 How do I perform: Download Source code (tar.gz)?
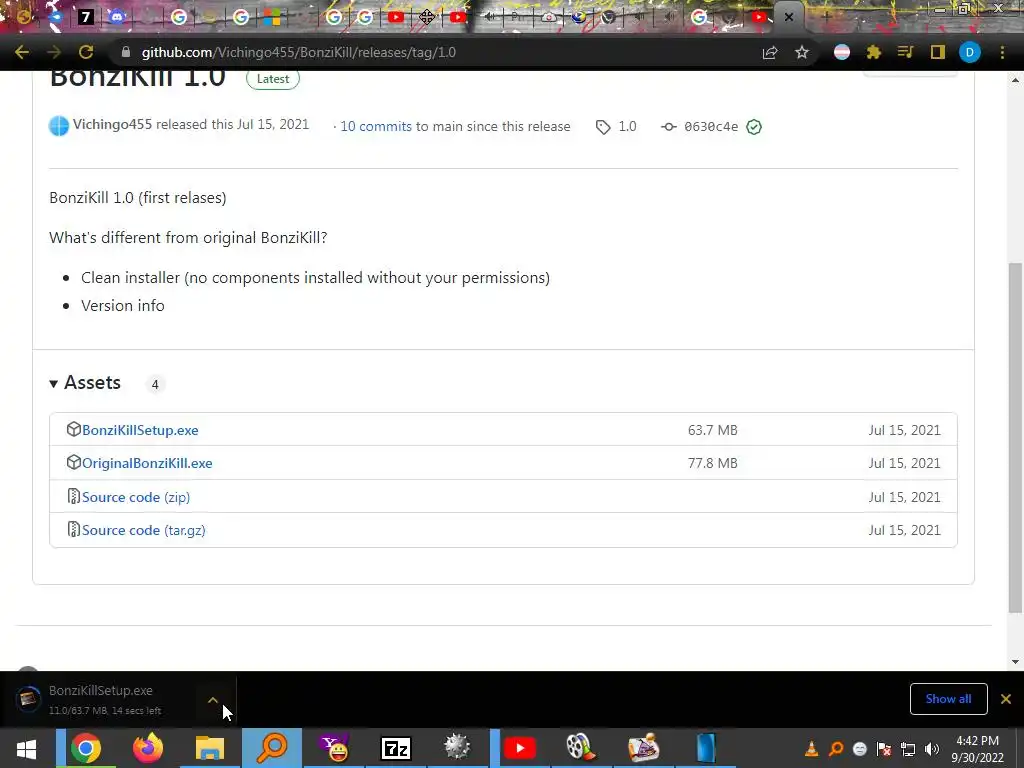click(144, 530)
